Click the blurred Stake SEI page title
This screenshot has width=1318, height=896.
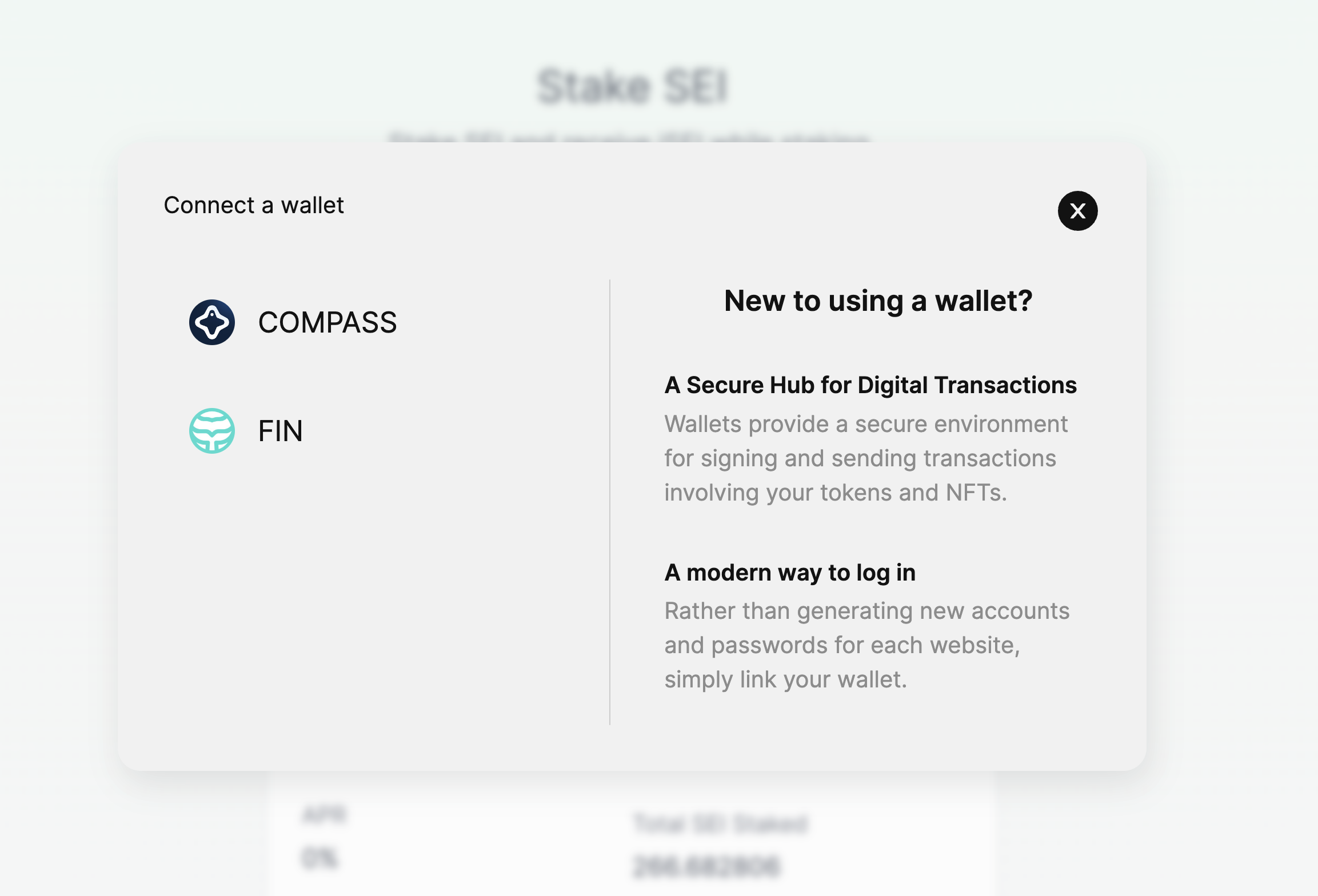click(x=632, y=86)
